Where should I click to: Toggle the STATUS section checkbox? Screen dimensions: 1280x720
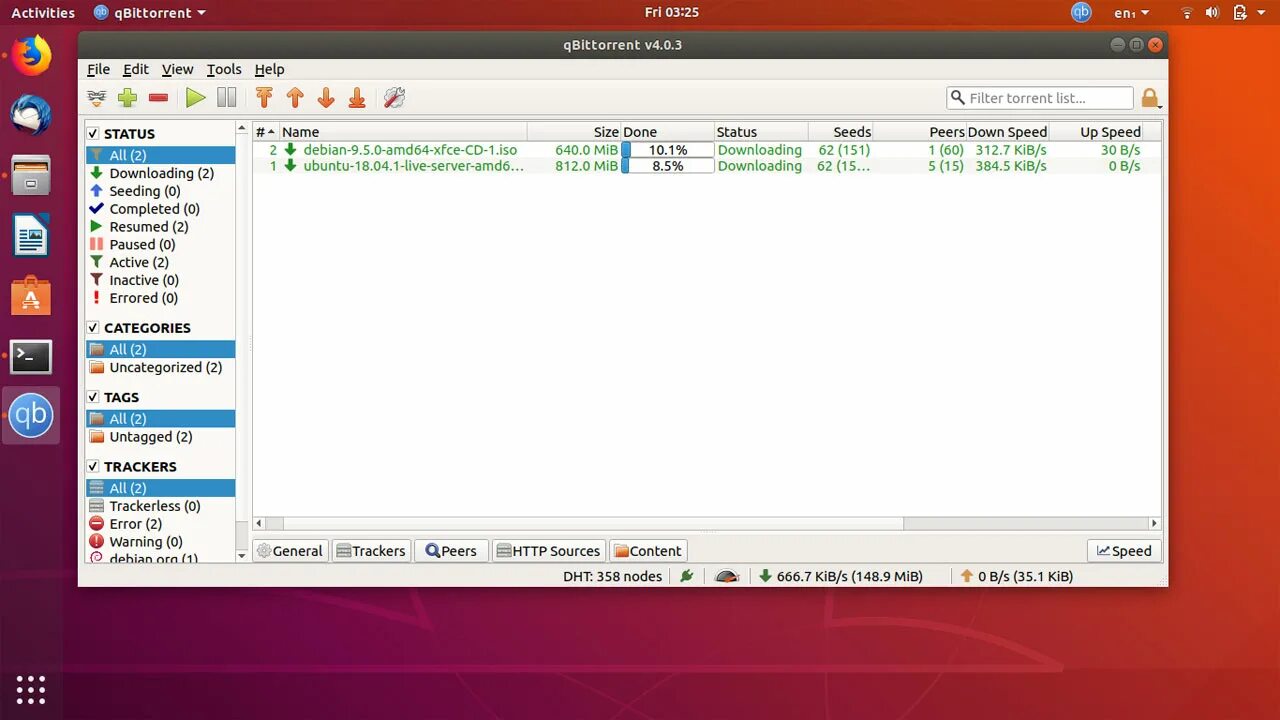pyautogui.click(x=93, y=133)
